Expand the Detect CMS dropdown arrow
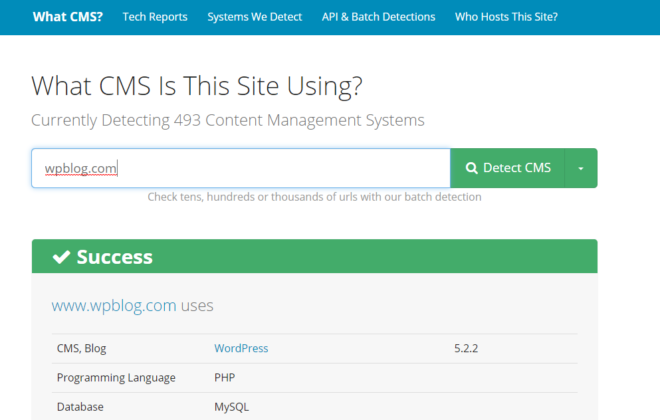The width and height of the screenshot is (660, 420). pos(581,168)
